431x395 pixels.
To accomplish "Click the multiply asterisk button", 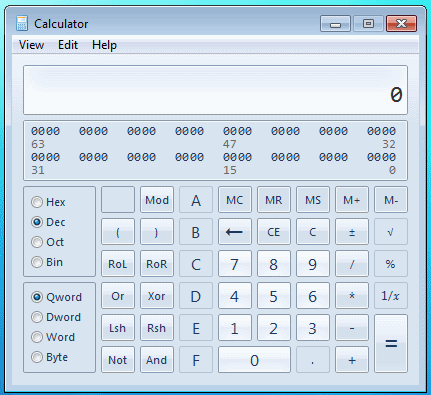I will click(352, 296).
